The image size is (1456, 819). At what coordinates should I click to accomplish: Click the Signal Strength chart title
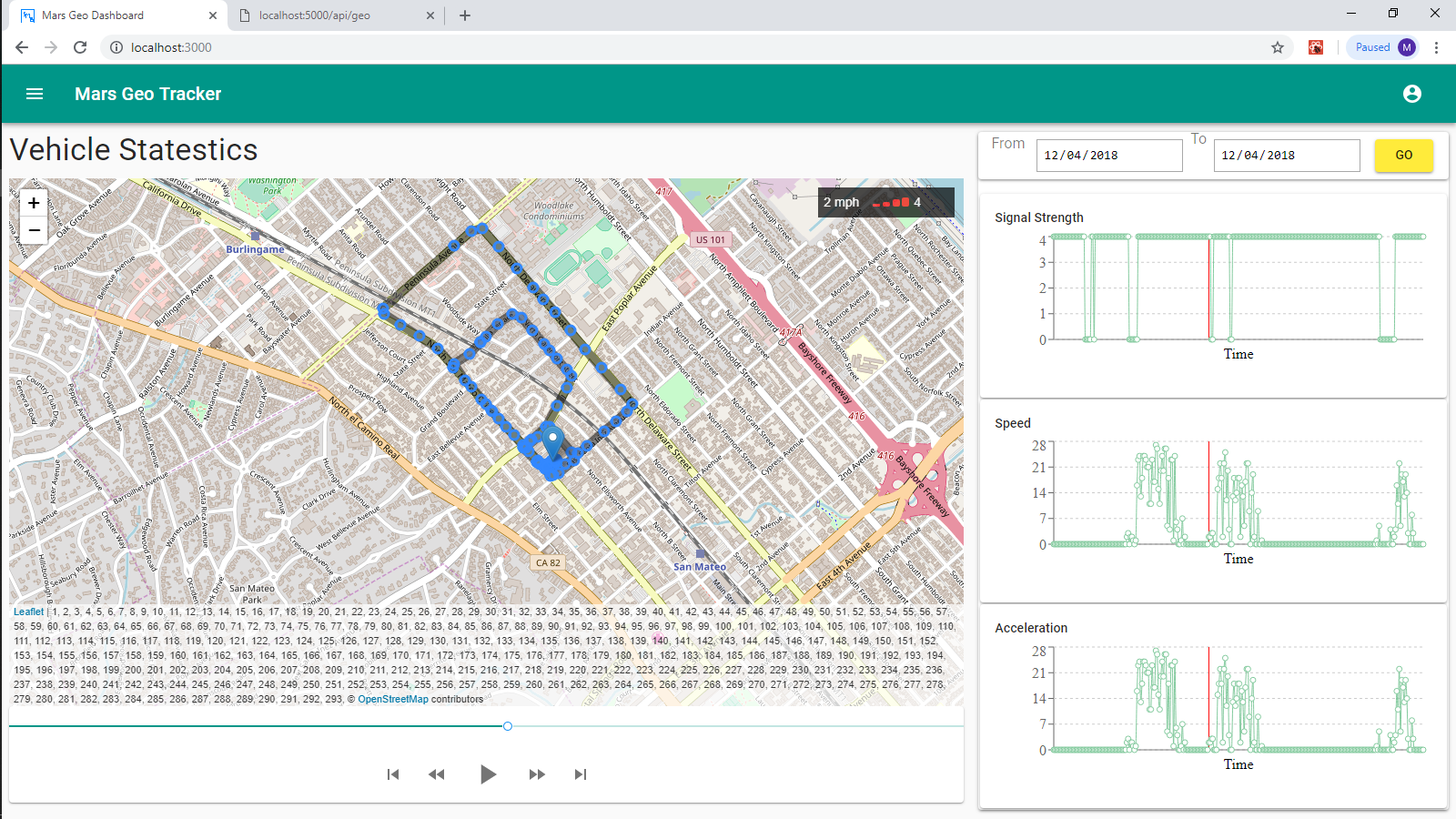click(x=1039, y=217)
